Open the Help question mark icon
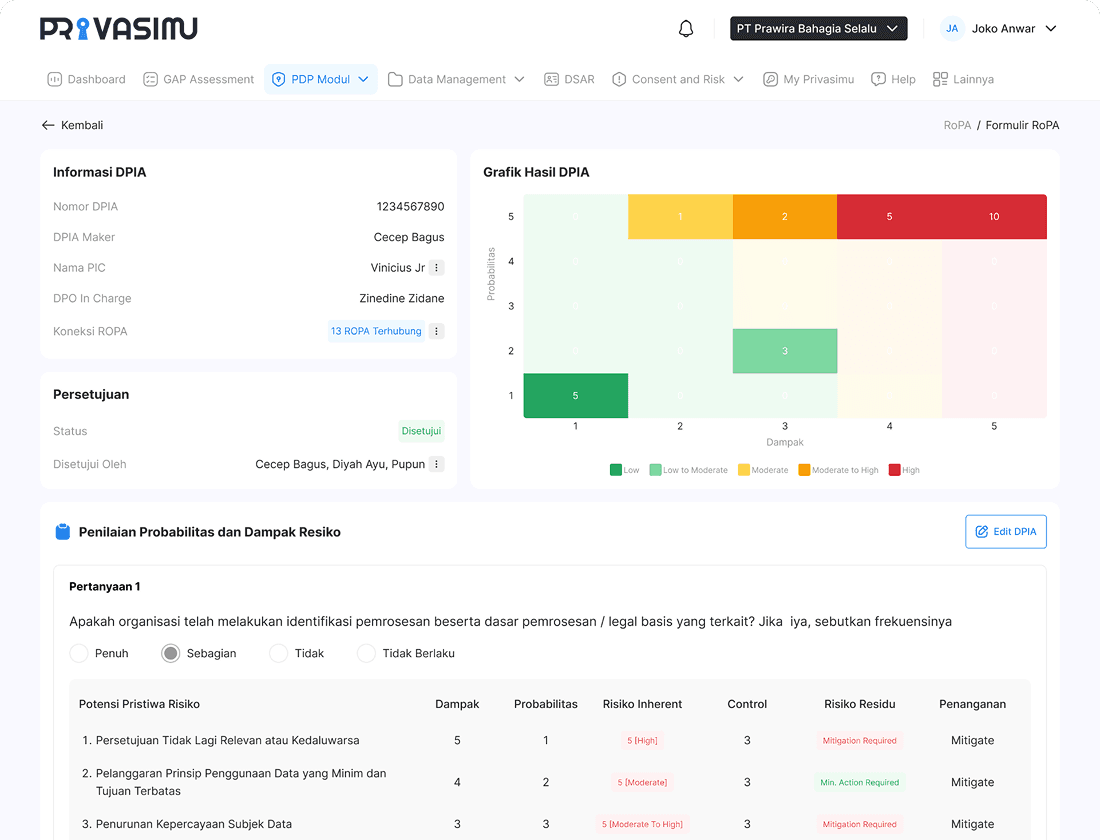 click(x=878, y=78)
